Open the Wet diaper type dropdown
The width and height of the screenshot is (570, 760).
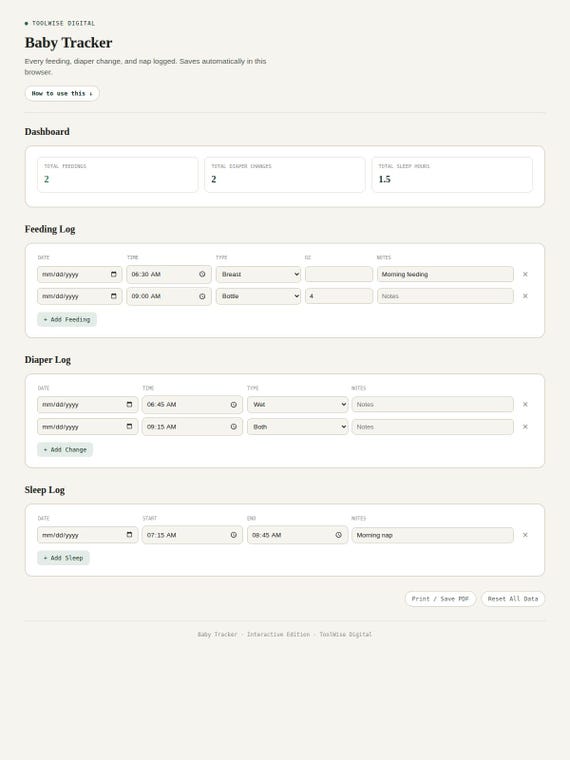[x=298, y=404]
